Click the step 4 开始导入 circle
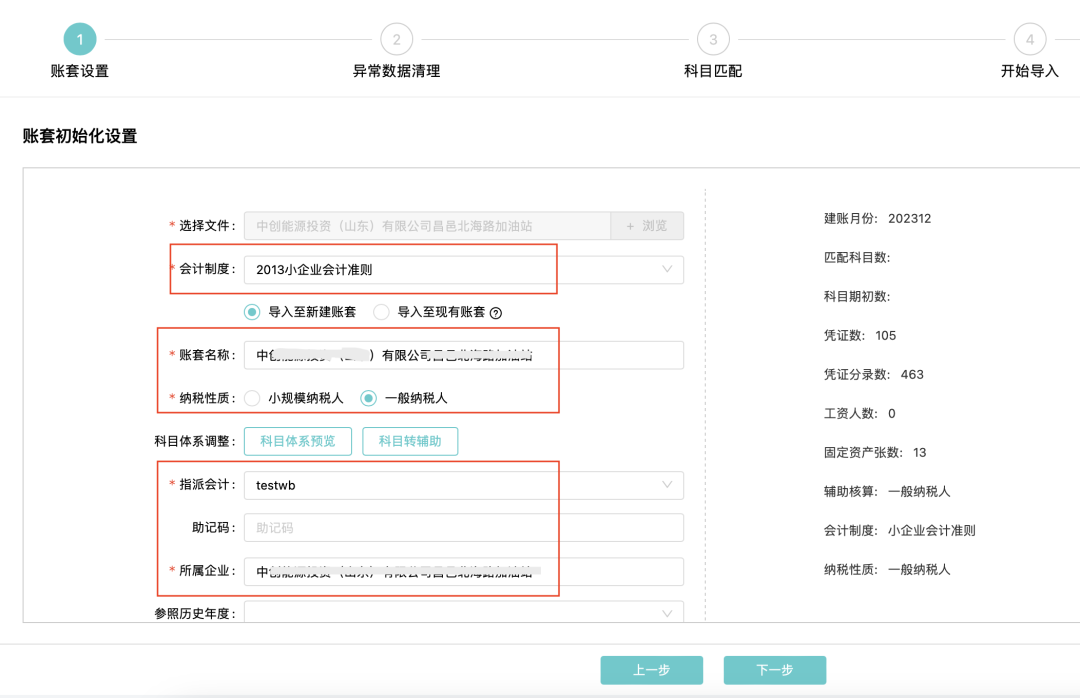 [x=1030, y=40]
